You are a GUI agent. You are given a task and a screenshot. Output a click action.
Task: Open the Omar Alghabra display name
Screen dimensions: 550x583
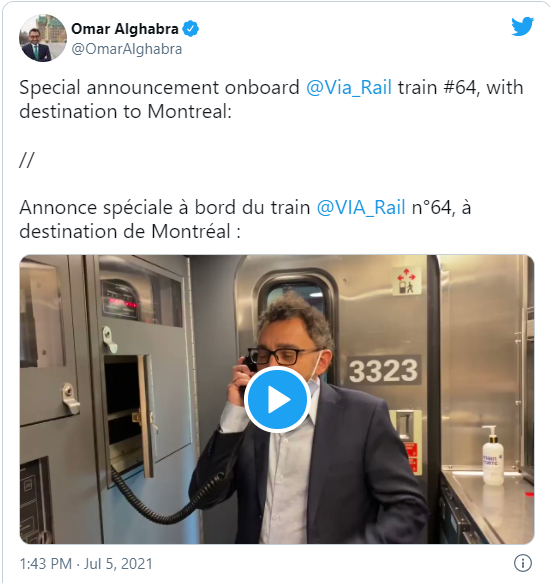(x=125, y=29)
